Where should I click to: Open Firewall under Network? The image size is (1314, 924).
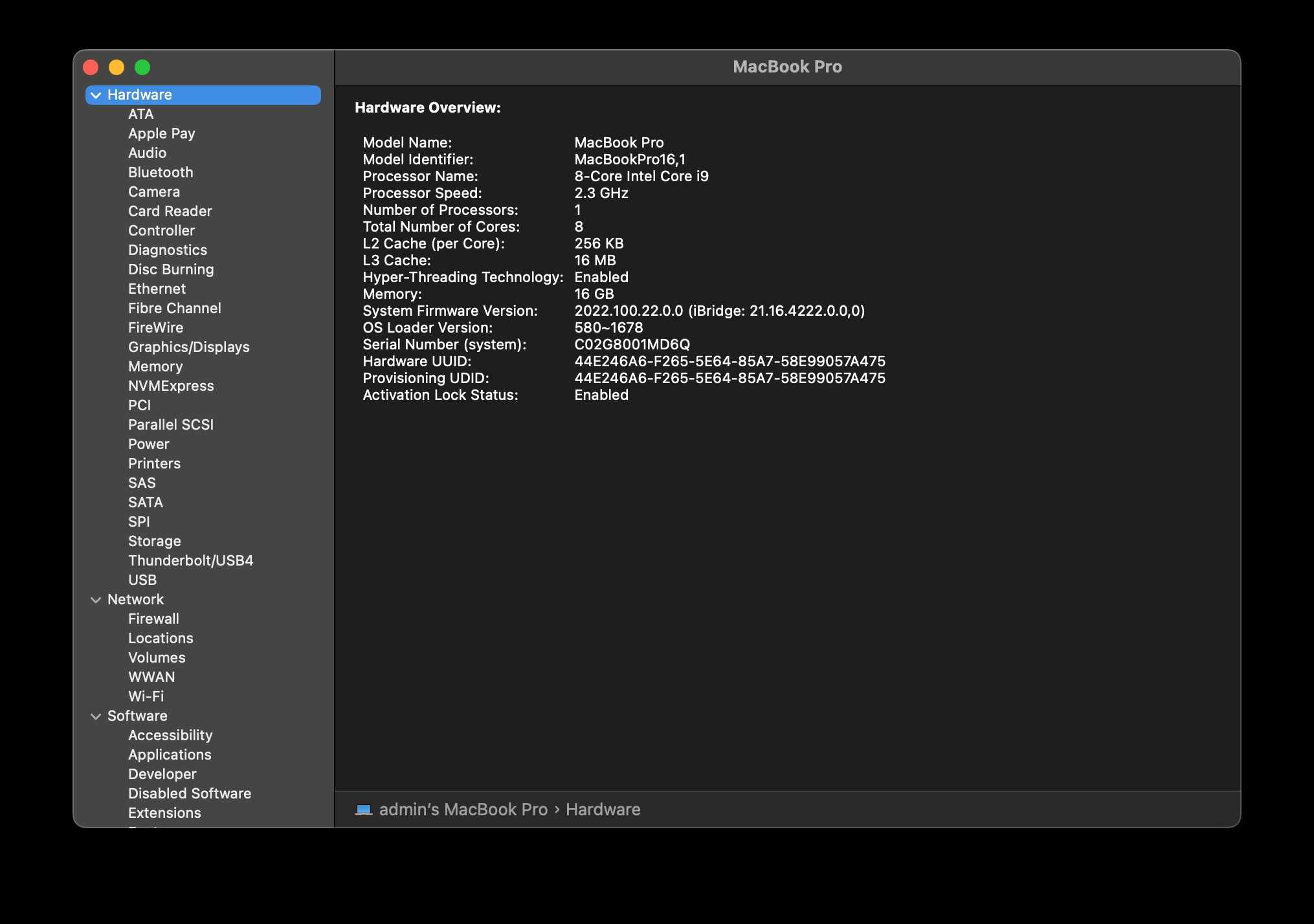[153, 619]
